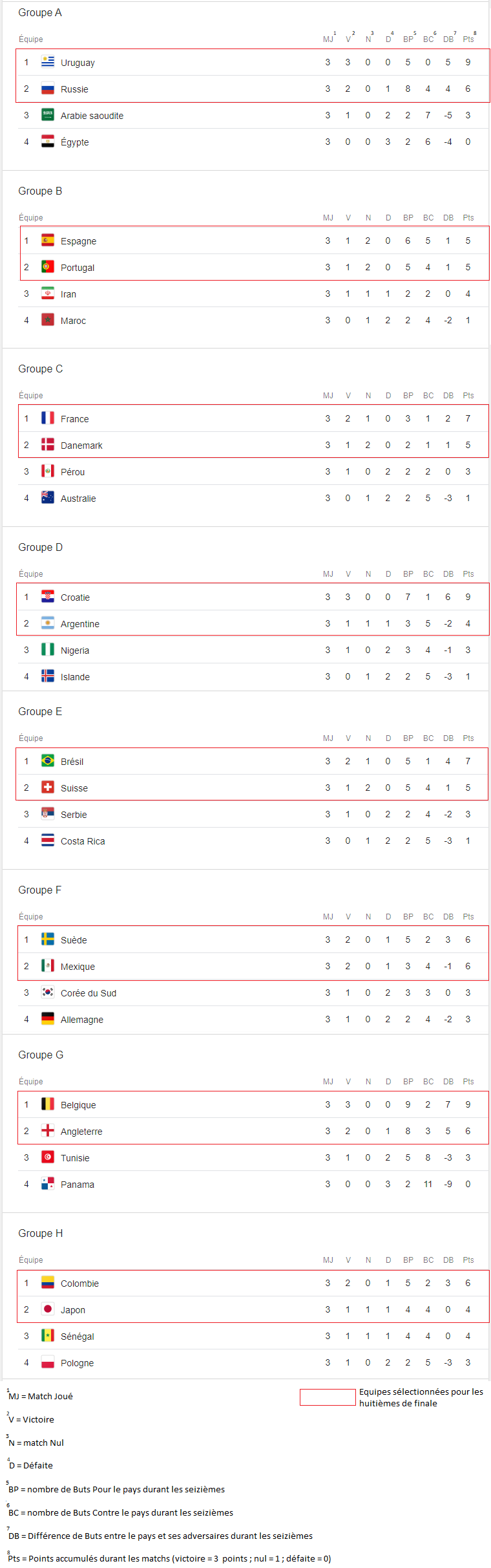Open the Russie team name link

click(74, 89)
